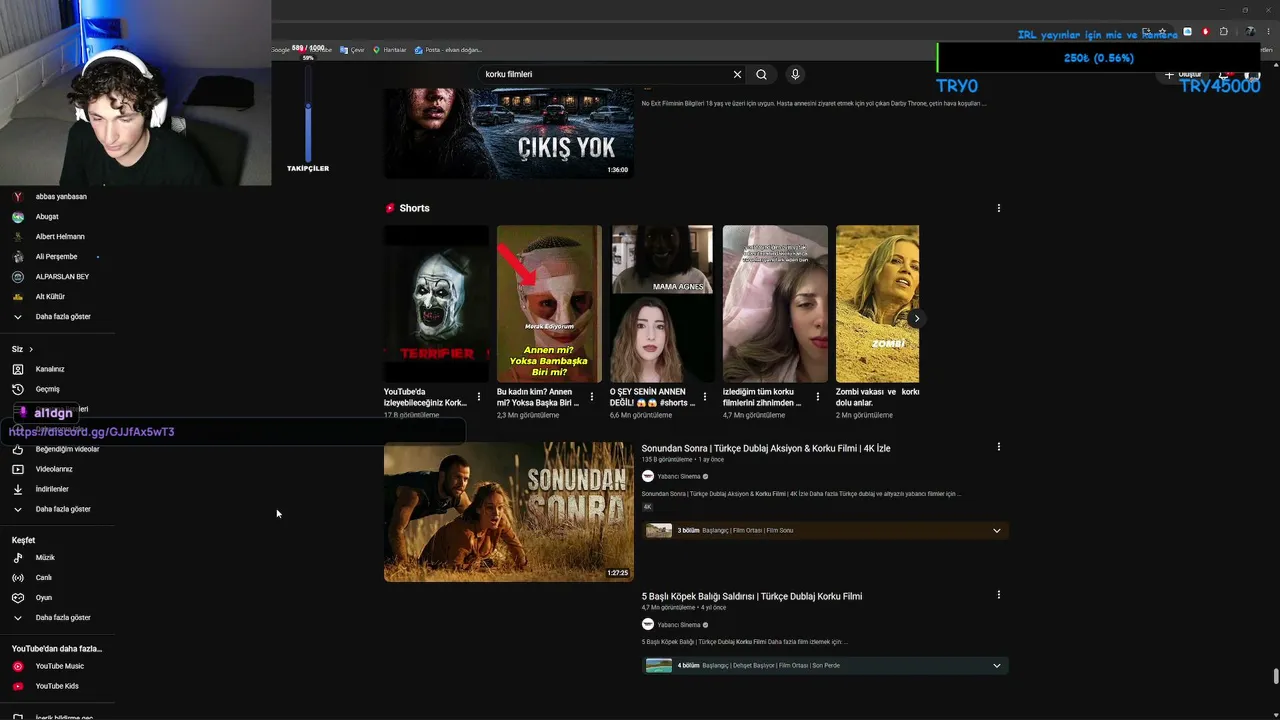Expand Keşfet section's 'Daha fazla göster'
Image resolution: width=1280 pixels, height=720 pixels.
(63, 617)
